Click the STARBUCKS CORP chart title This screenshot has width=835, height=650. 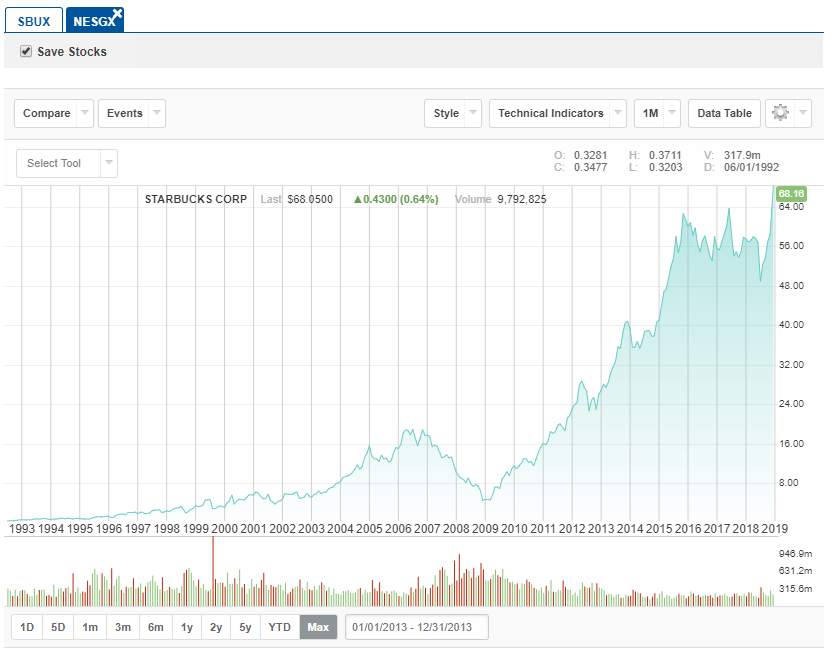[196, 199]
